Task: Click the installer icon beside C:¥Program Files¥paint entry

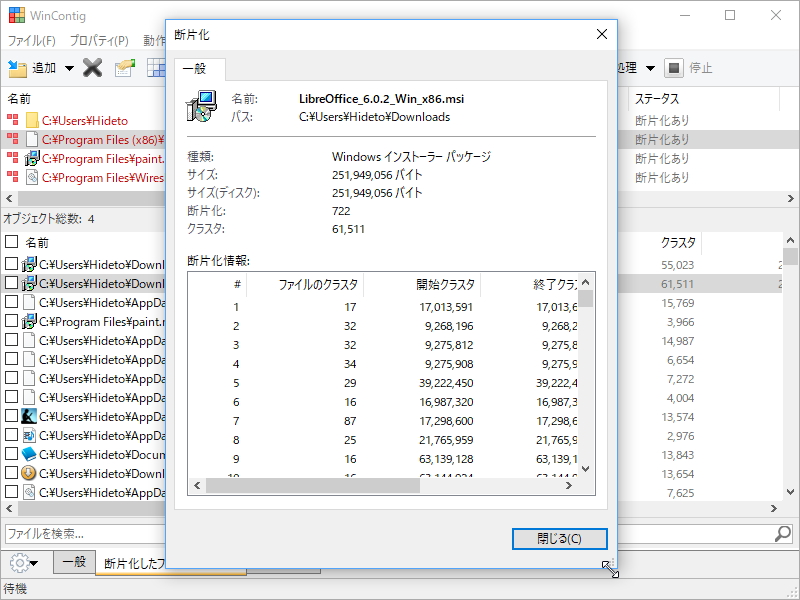Action: point(32,158)
